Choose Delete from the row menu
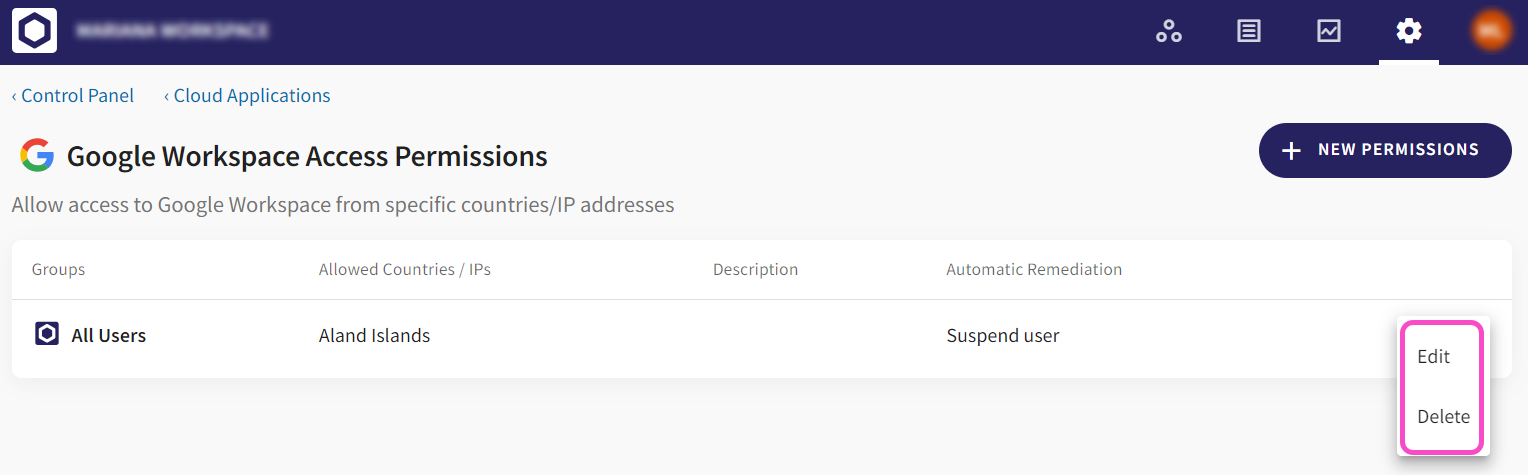 [x=1443, y=417]
